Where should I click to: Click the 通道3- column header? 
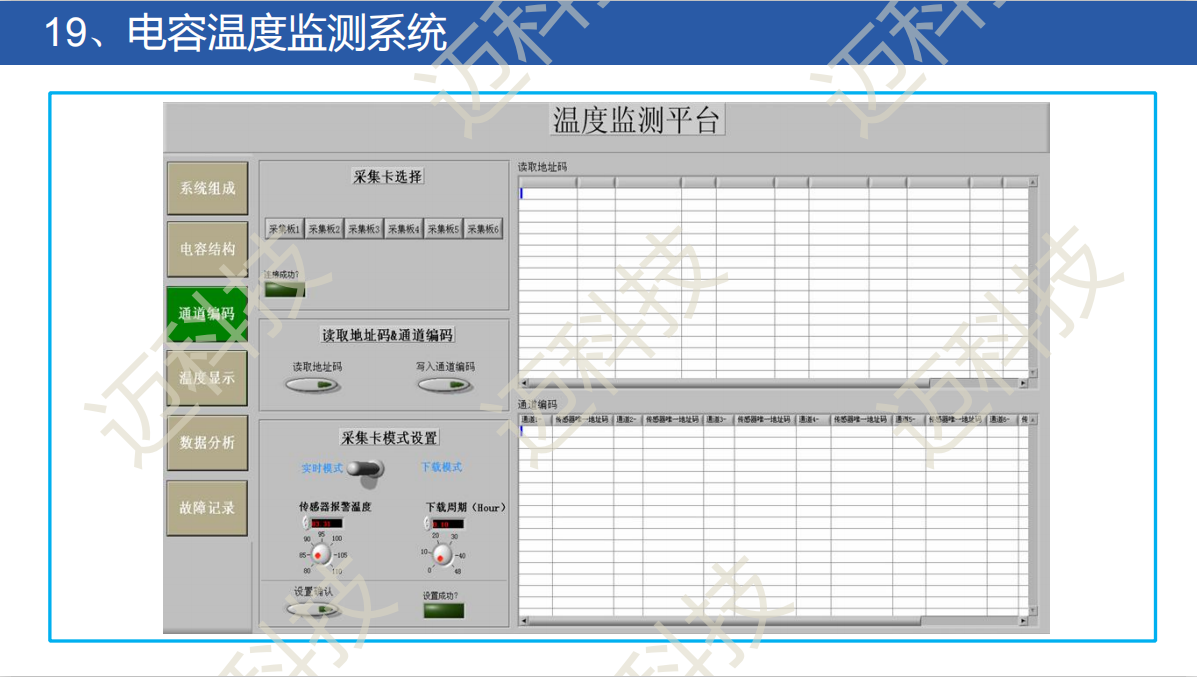pos(718,420)
